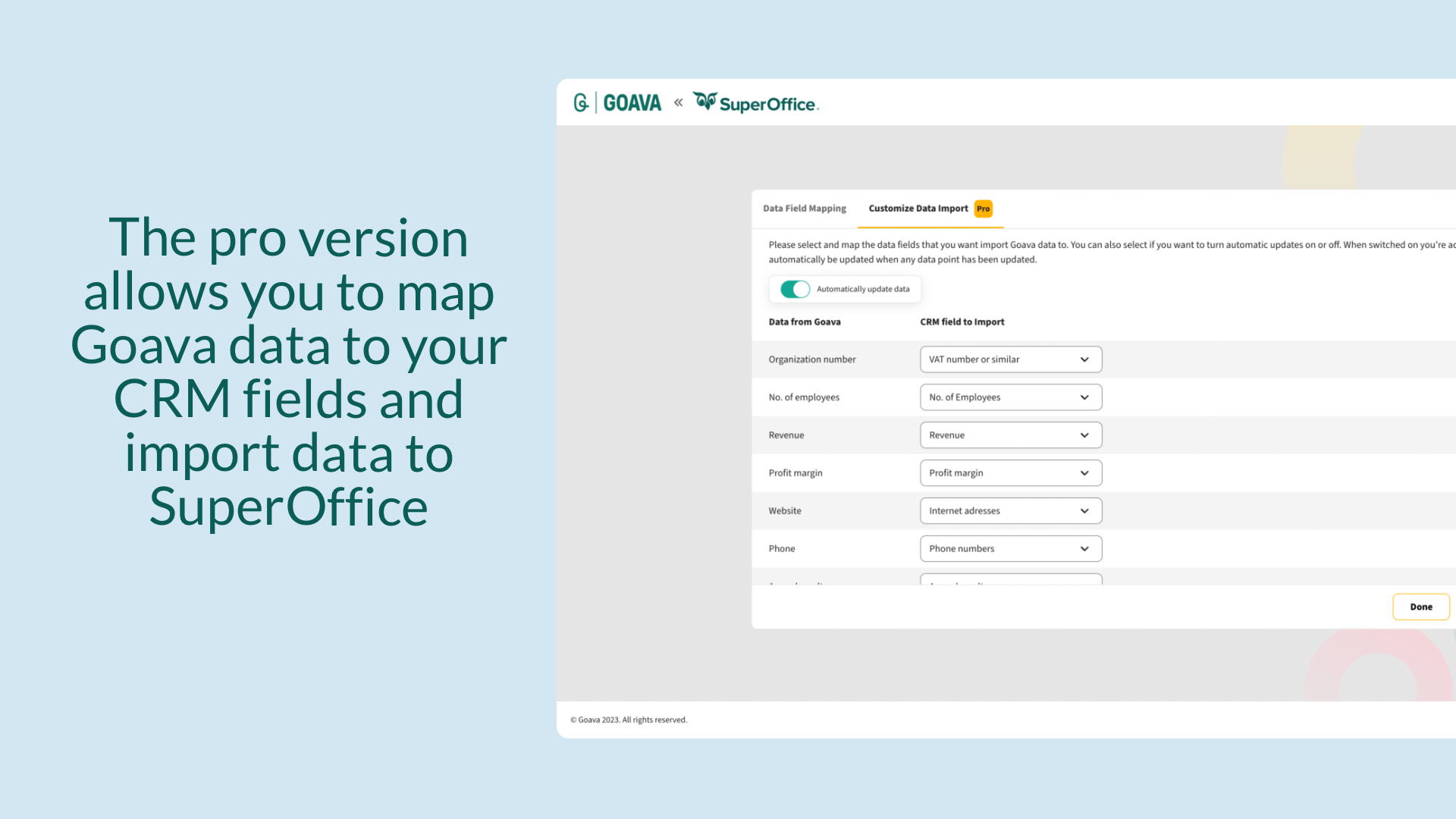Click the Goava logo
This screenshot has width=1456, height=819.
[x=617, y=102]
